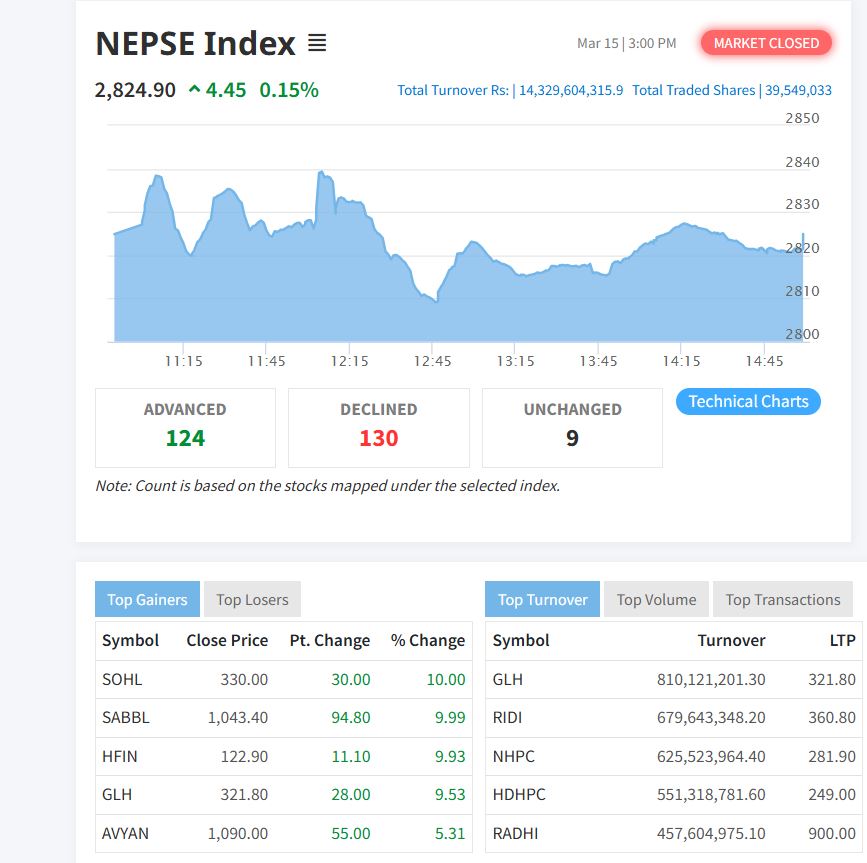Open RIDI in the turnover table
This screenshot has height=863, width=867.
click(x=507, y=717)
